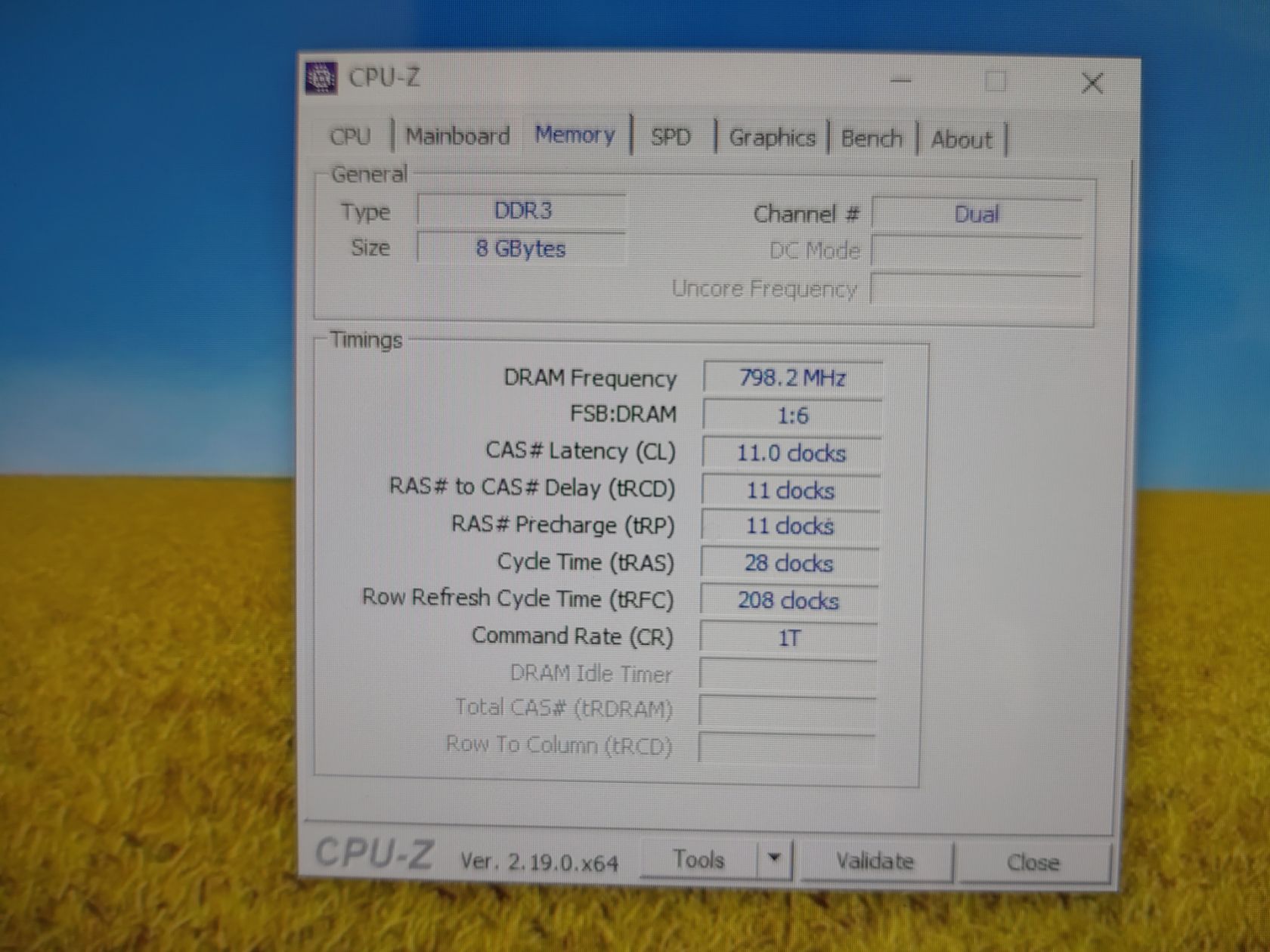The height and width of the screenshot is (952, 1270).
Task: Open the Bench tab
Action: point(872,139)
